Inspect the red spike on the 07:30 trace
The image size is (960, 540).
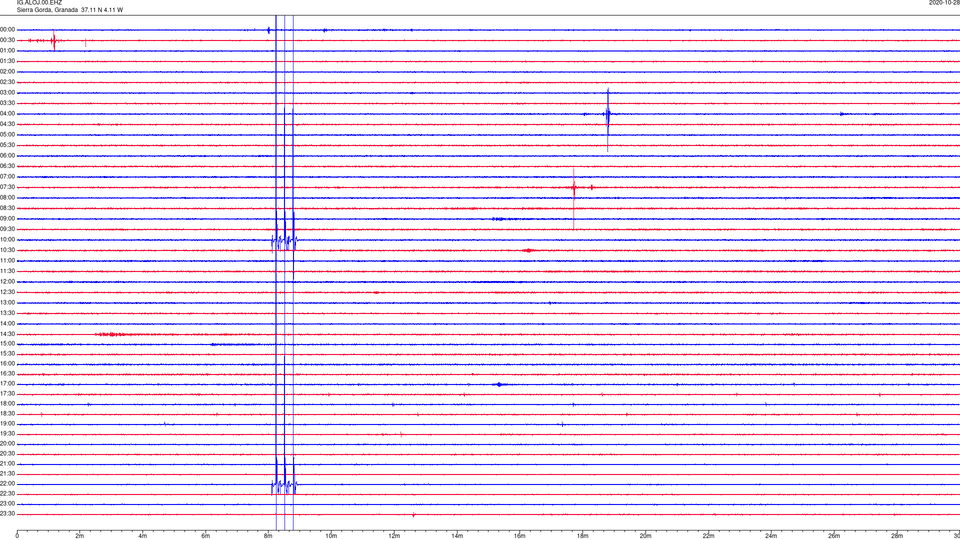[574, 198]
